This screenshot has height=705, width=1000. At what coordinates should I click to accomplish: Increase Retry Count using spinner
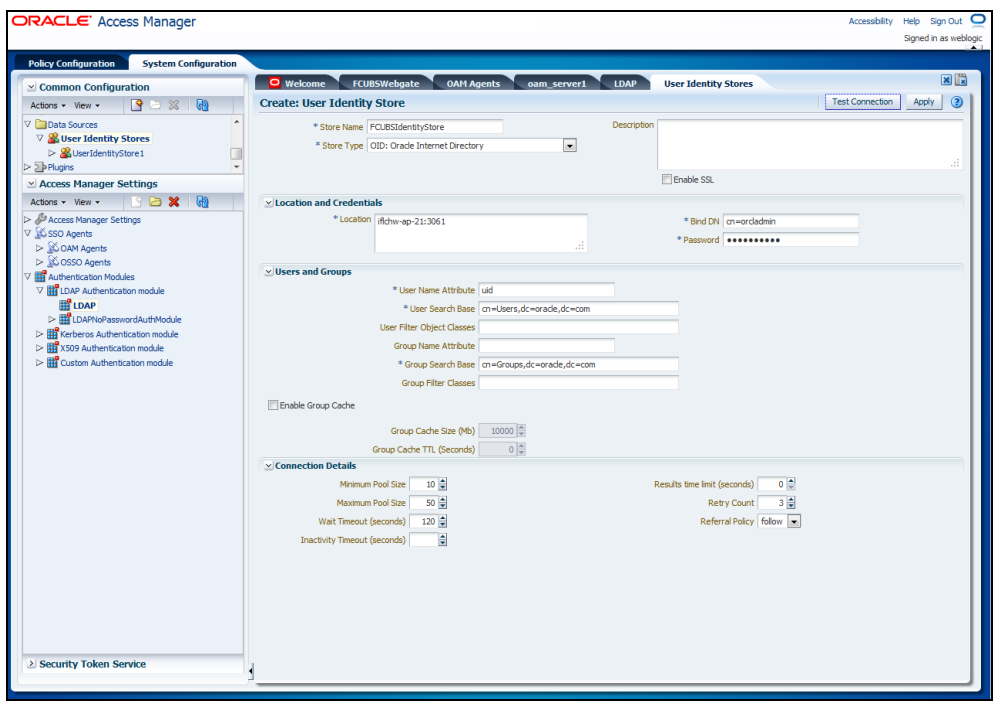pos(791,500)
